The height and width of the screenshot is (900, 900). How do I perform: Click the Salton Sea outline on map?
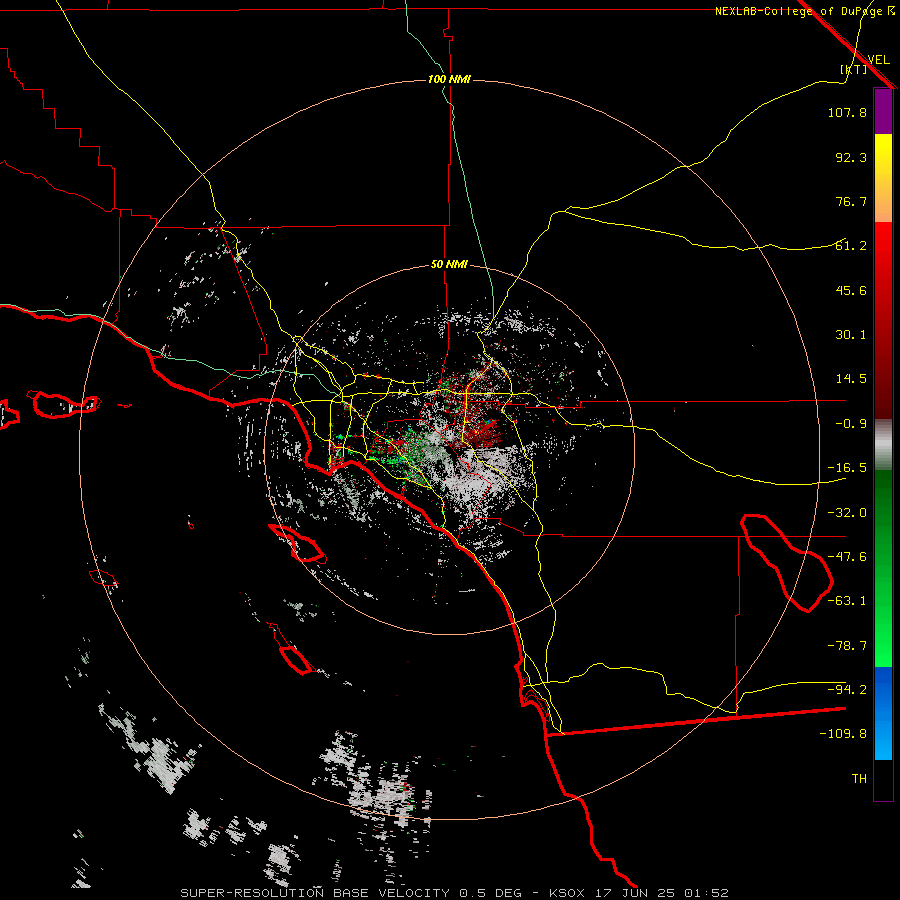tap(787, 563)
